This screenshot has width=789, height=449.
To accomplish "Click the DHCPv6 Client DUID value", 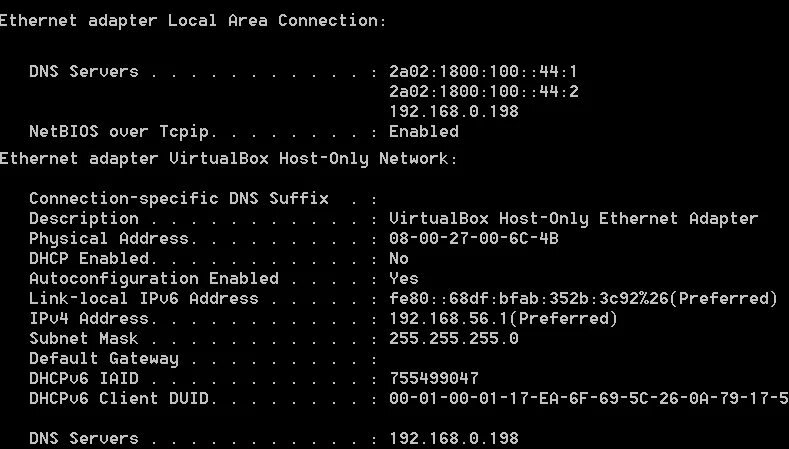I will coord(588,399).
